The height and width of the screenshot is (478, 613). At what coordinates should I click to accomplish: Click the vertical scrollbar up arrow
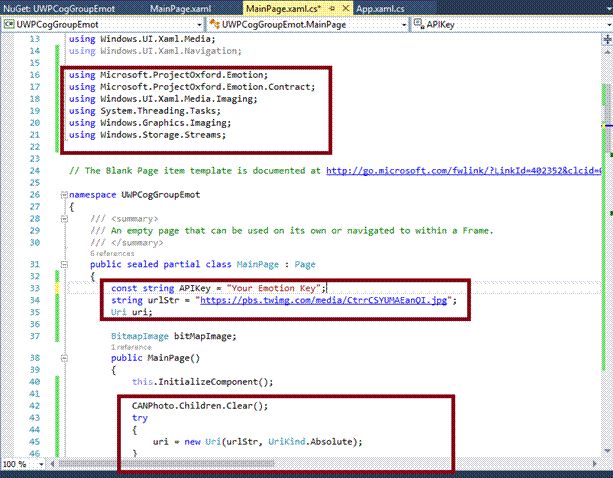[607, 52]
